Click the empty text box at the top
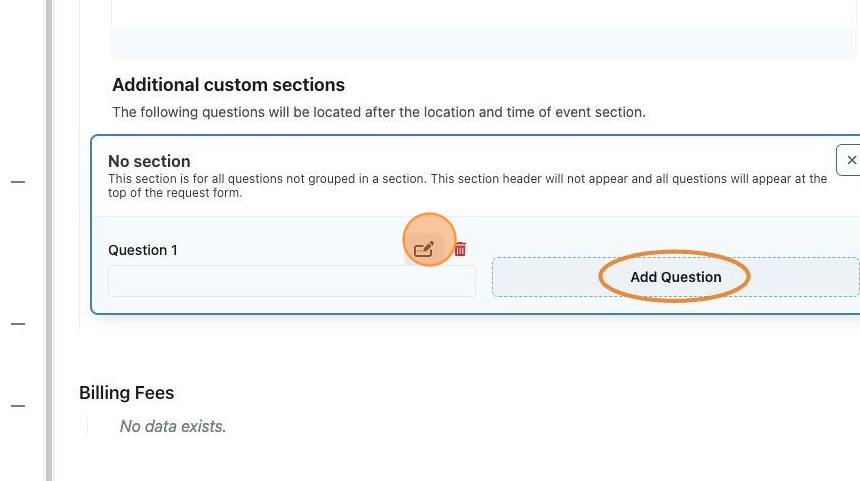 click(x=484, y=13)
